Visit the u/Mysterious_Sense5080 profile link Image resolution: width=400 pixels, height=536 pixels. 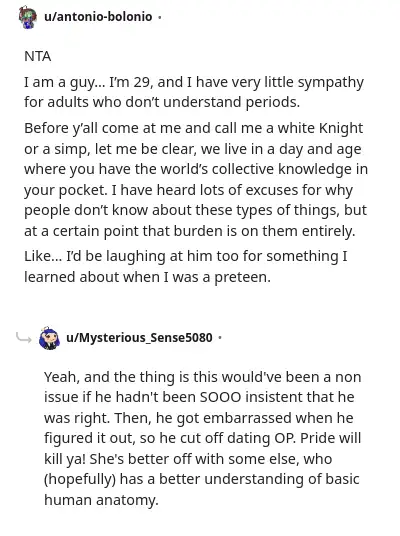(x=139, y=338)
